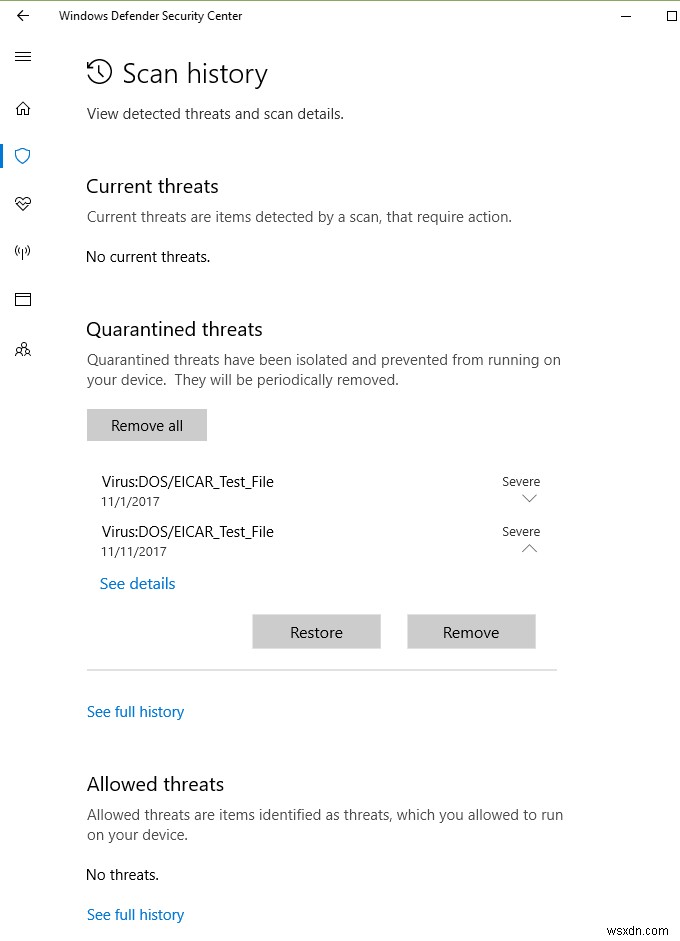Open Device performance & health via heart icon
Screen dimensions: 680x941
pos(22,204)
